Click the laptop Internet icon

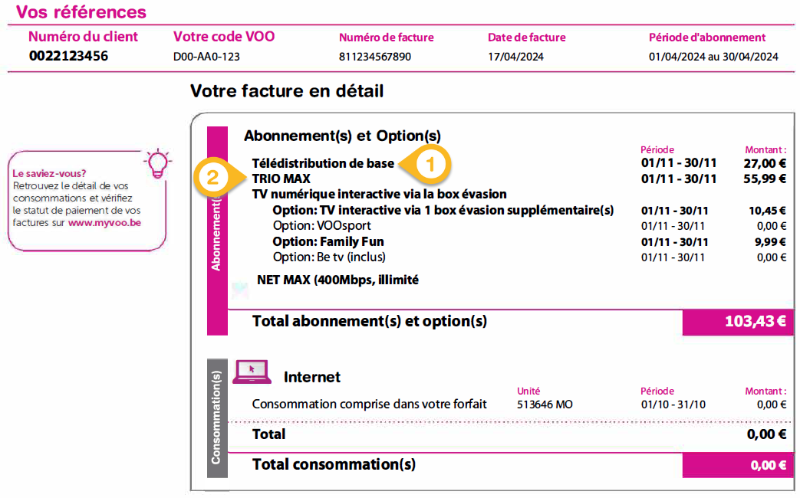[251, 372]
